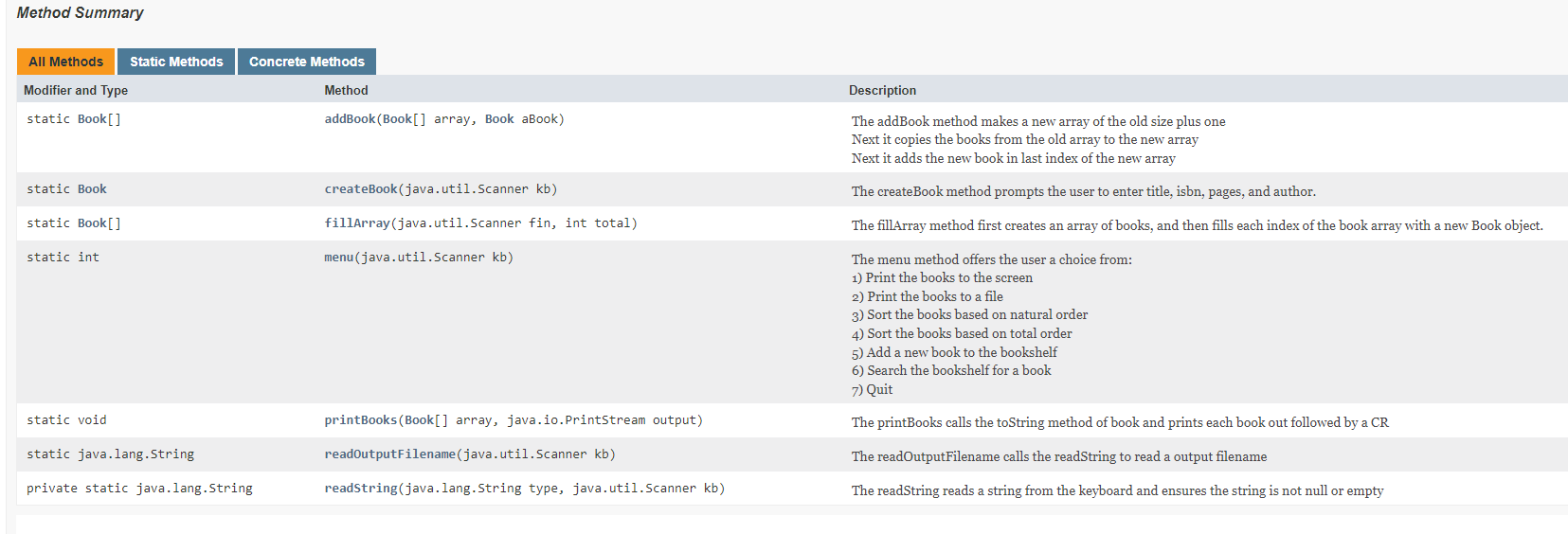Viewport: 1568px width, 534px height.
Task: Click the readString method description text
Action: click(1118, 490)
